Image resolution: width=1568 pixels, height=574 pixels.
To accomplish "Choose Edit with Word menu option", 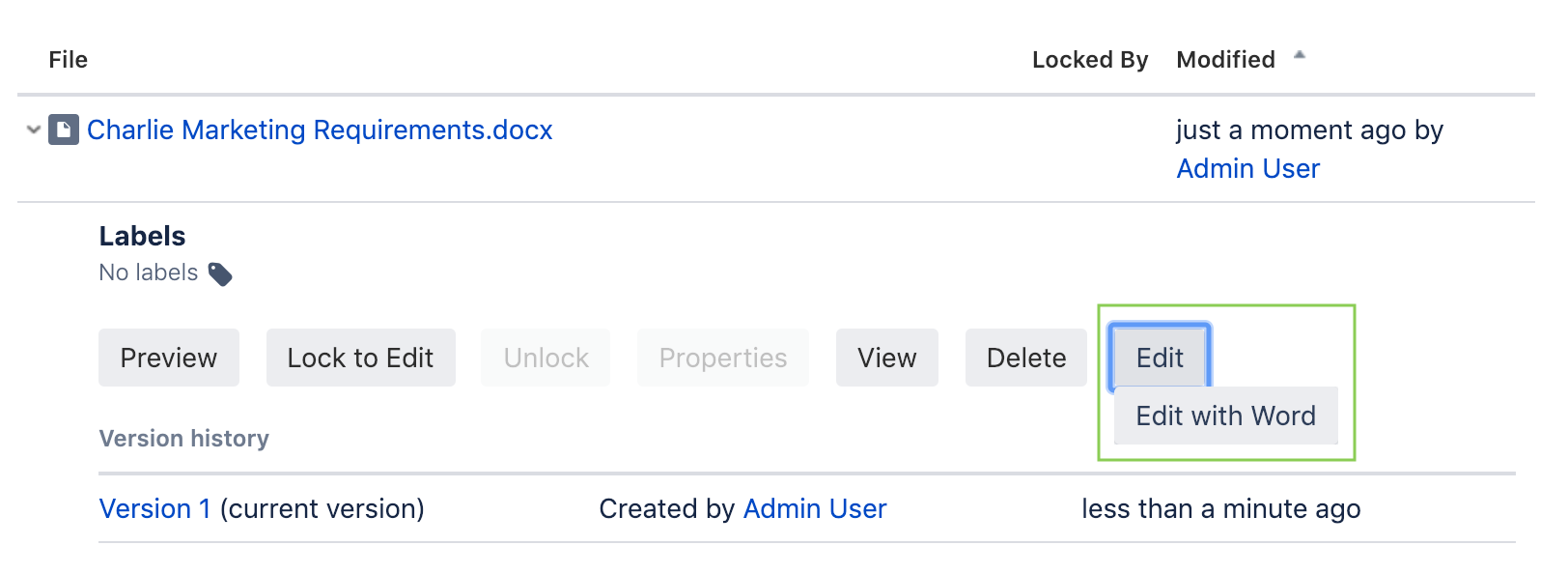I will 1225,416.
